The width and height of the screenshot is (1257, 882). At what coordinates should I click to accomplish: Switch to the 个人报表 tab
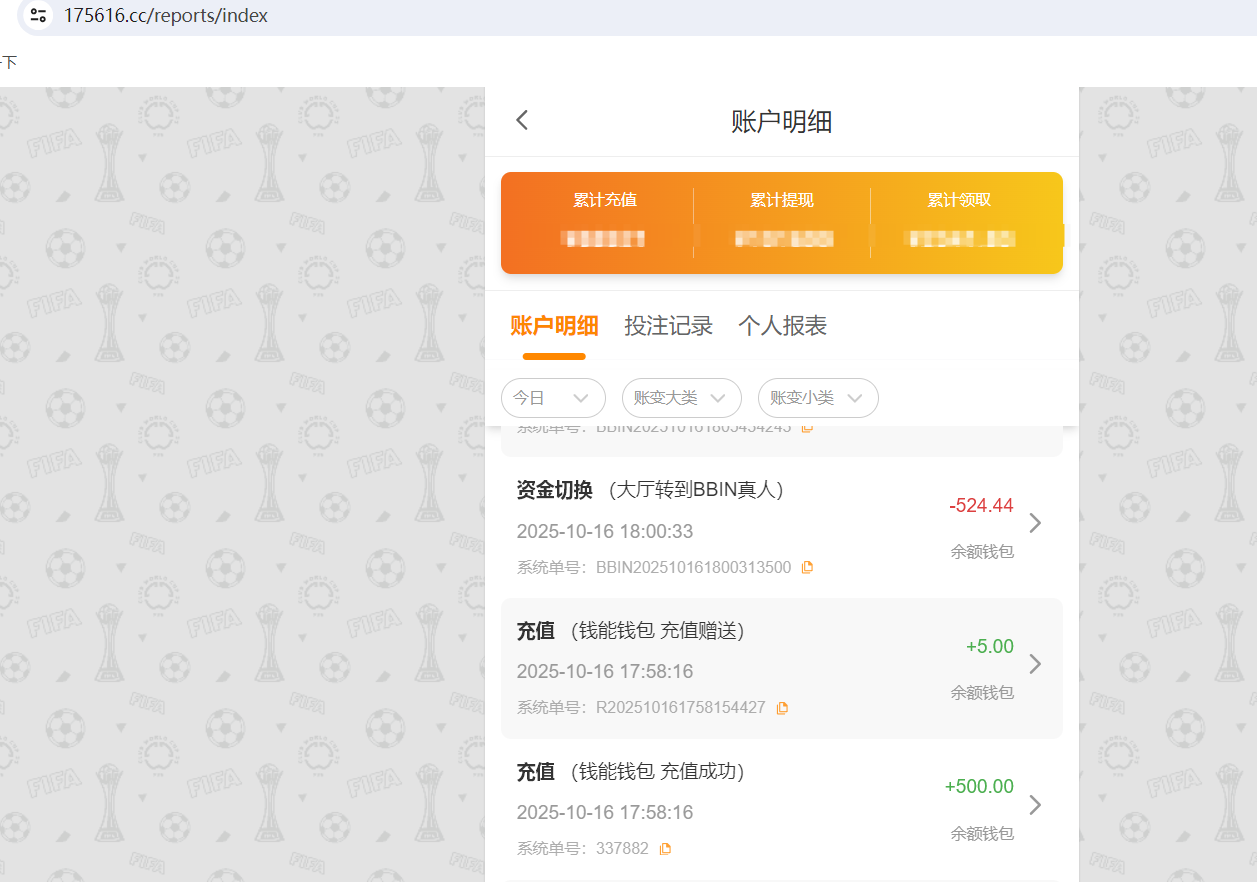(x=781, y=325)
